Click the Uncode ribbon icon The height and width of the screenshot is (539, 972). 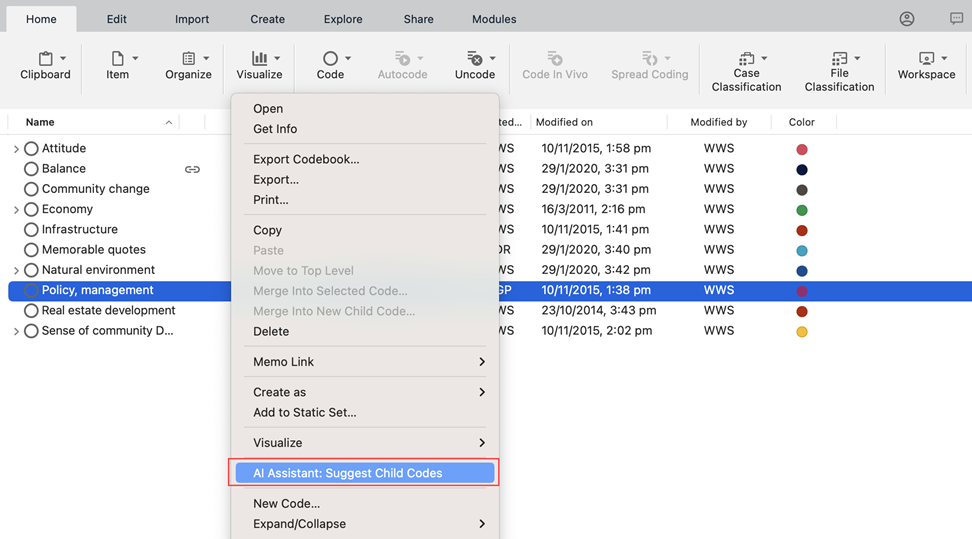(475, 59)
